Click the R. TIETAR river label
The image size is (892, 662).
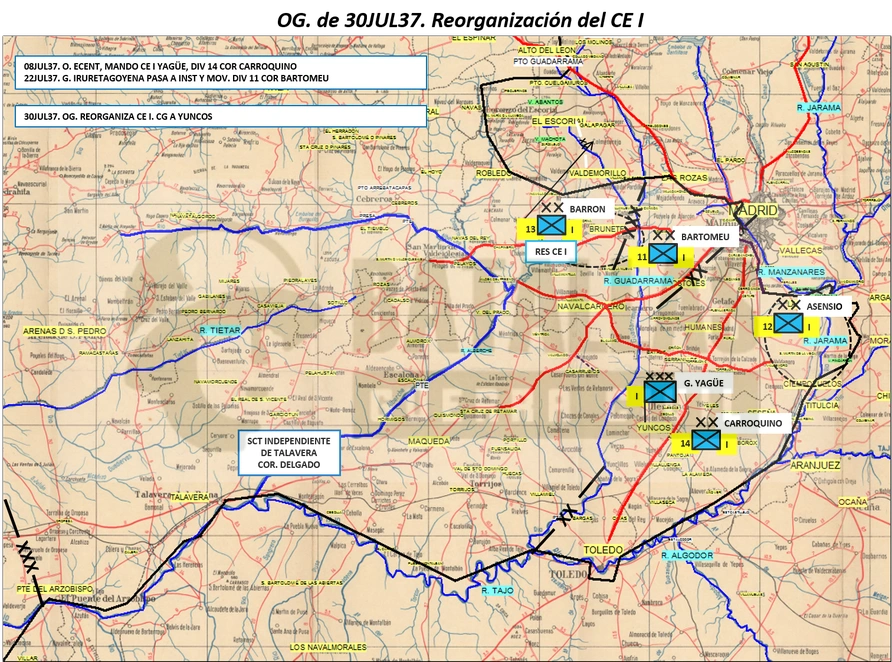click(x=220, y=330)
